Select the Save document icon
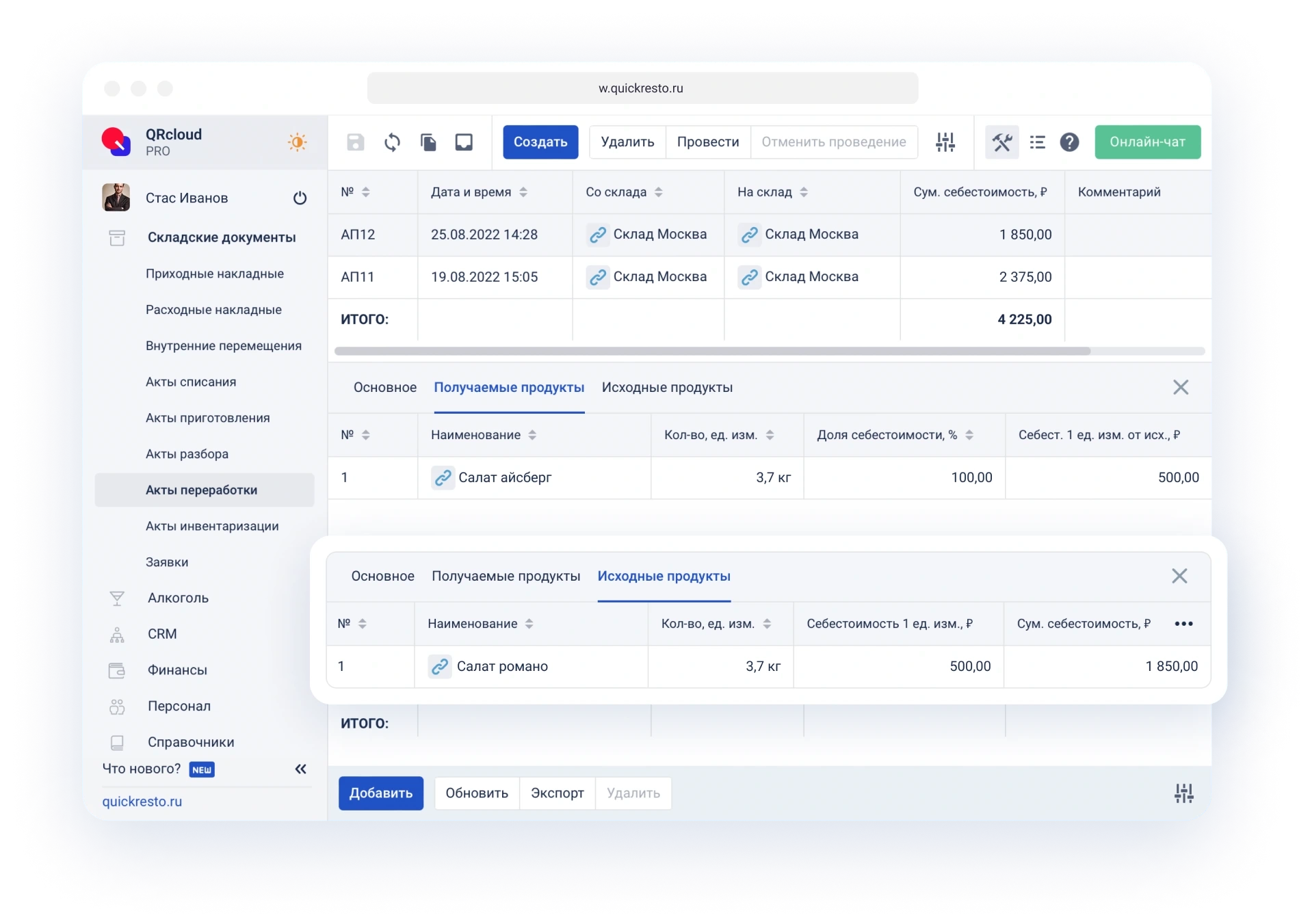Viewport: 1310px width, 924px height. coord(355,142)
